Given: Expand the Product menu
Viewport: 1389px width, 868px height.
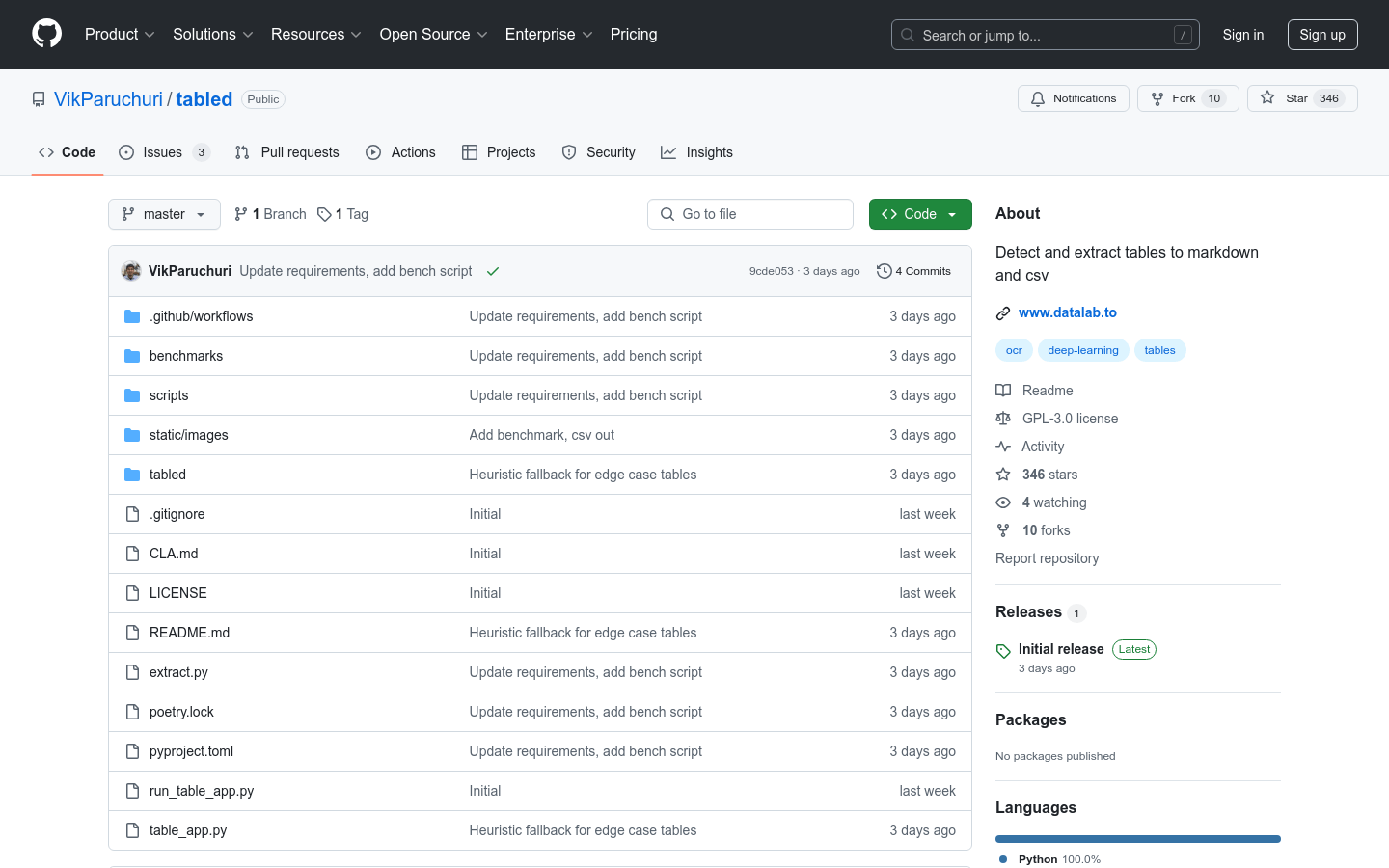Looking at the screenshot, I should [x=120, y=35].
